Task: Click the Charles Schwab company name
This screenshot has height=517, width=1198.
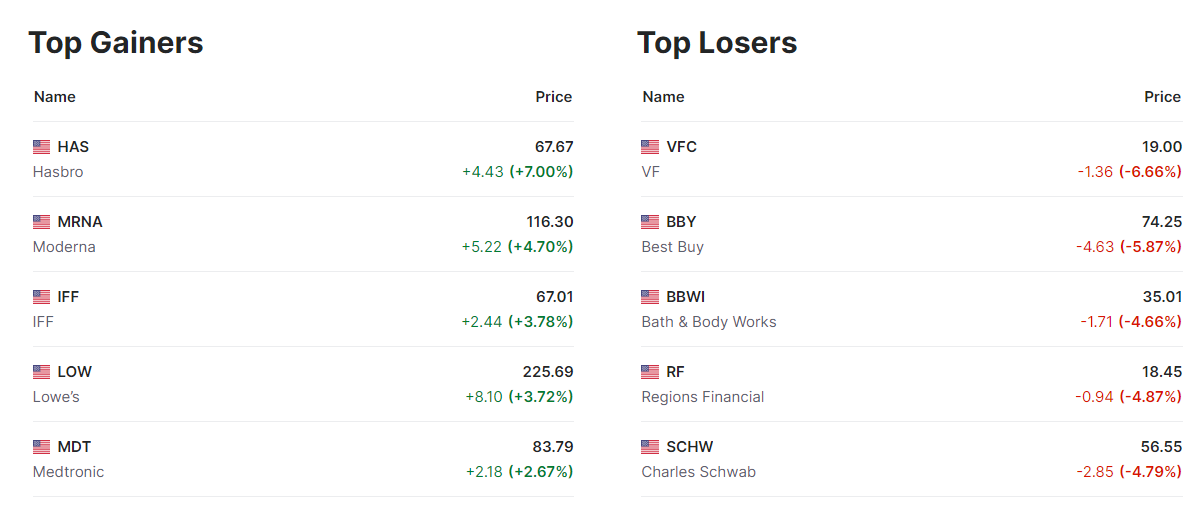Action: 698,472
